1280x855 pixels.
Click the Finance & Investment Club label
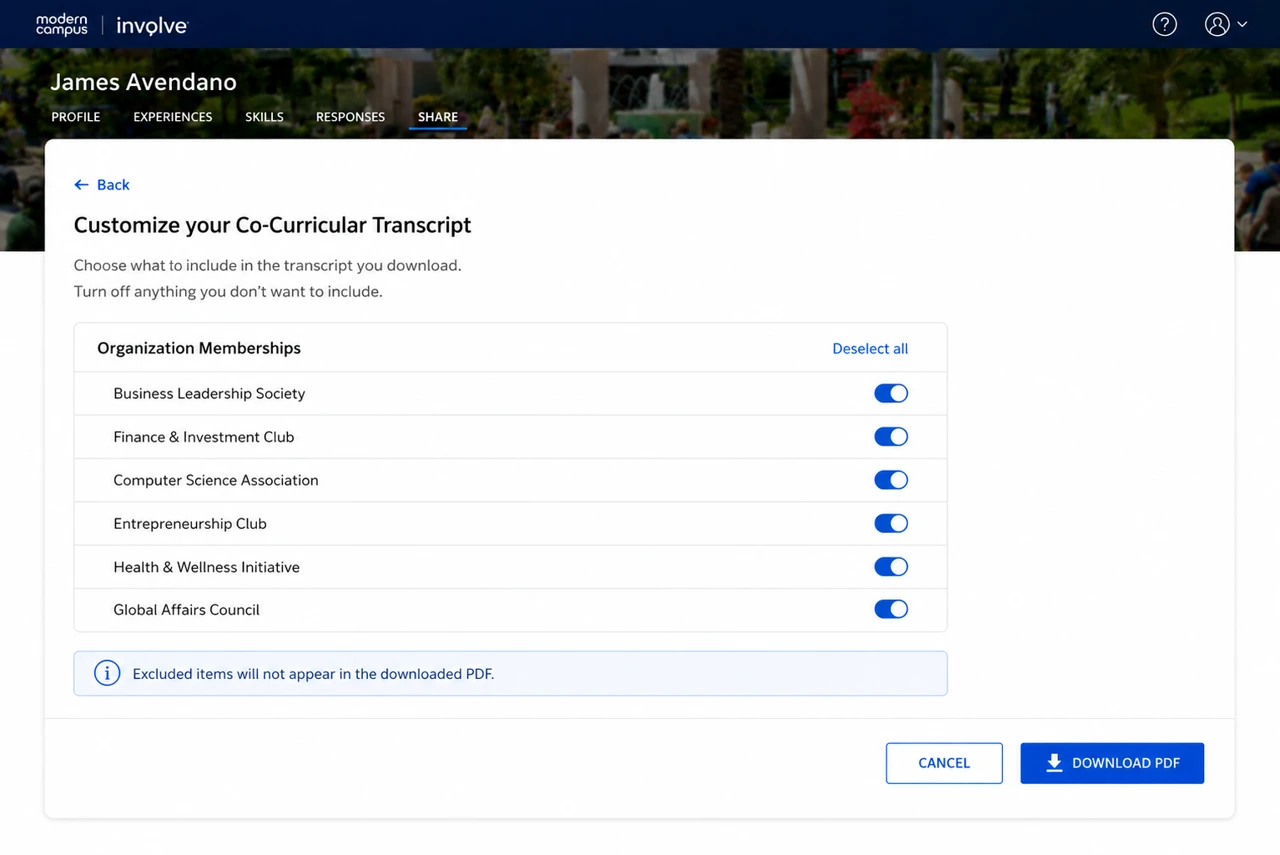pos(204,437)
